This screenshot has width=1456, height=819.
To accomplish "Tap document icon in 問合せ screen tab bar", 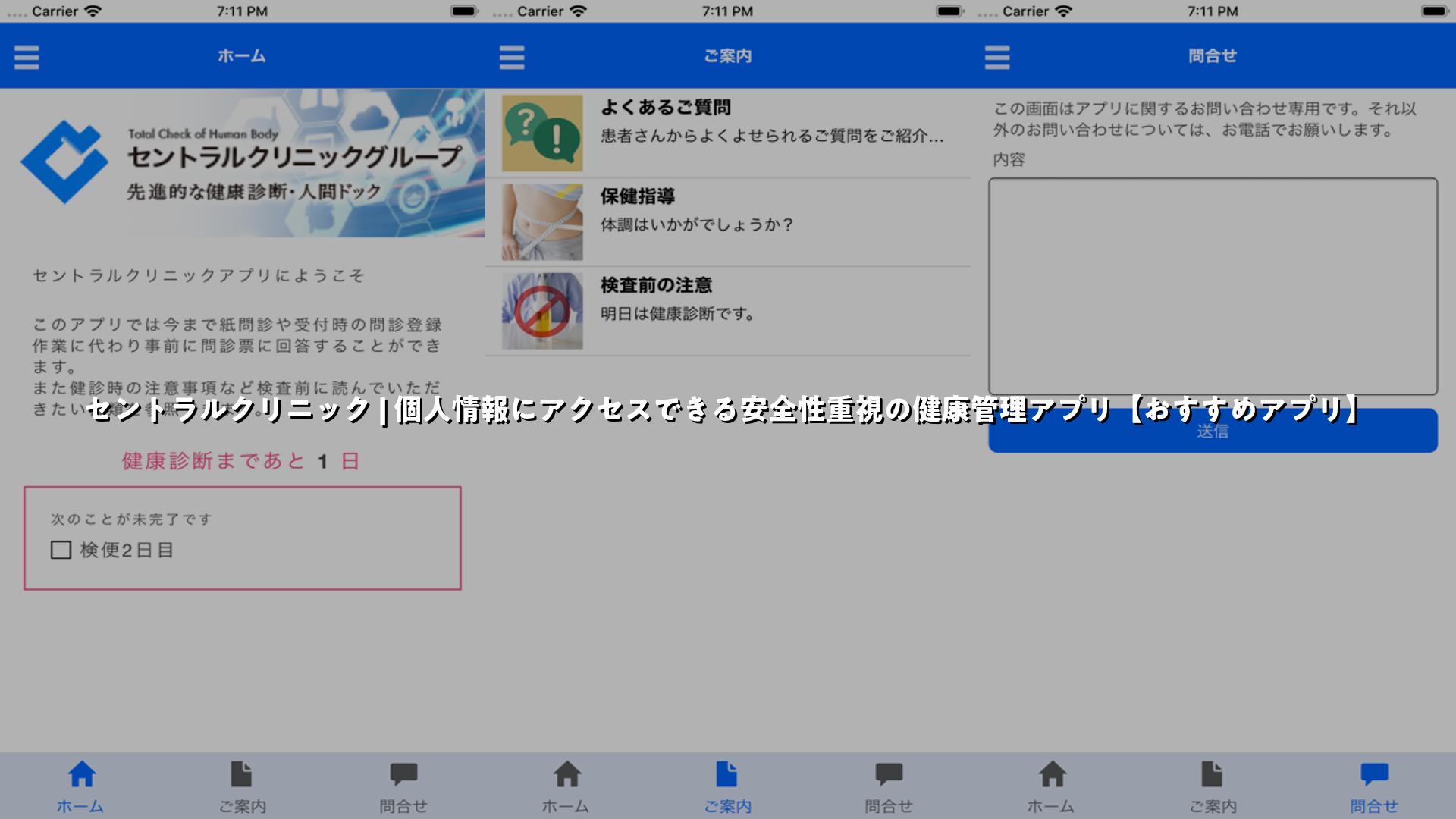I will [1212, 774].
